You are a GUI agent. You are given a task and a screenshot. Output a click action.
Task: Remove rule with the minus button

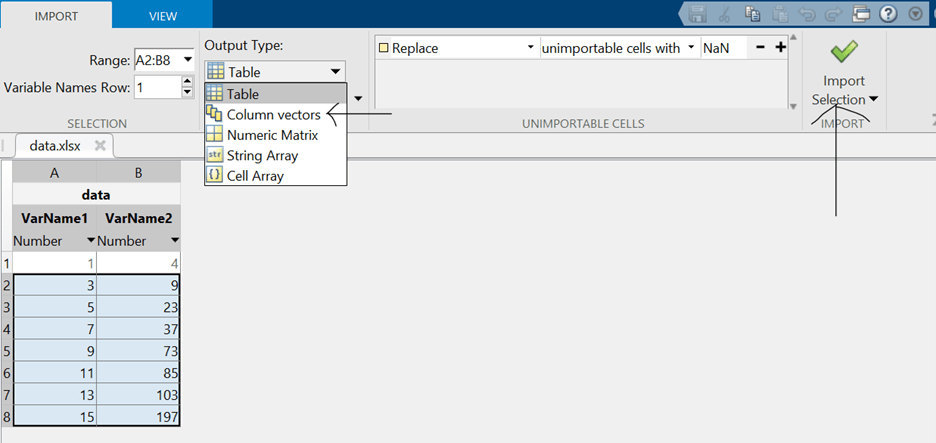[x=761, y=47]
